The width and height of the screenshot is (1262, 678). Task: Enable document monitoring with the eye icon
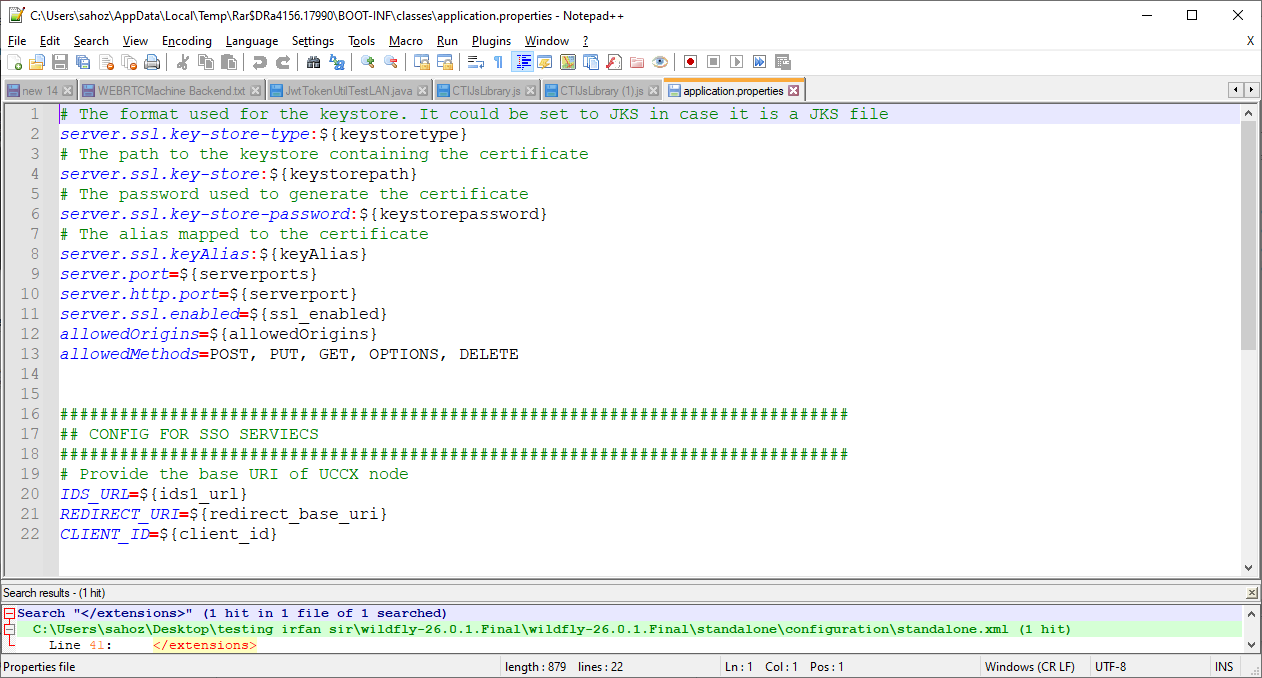(x=659, y=62)
